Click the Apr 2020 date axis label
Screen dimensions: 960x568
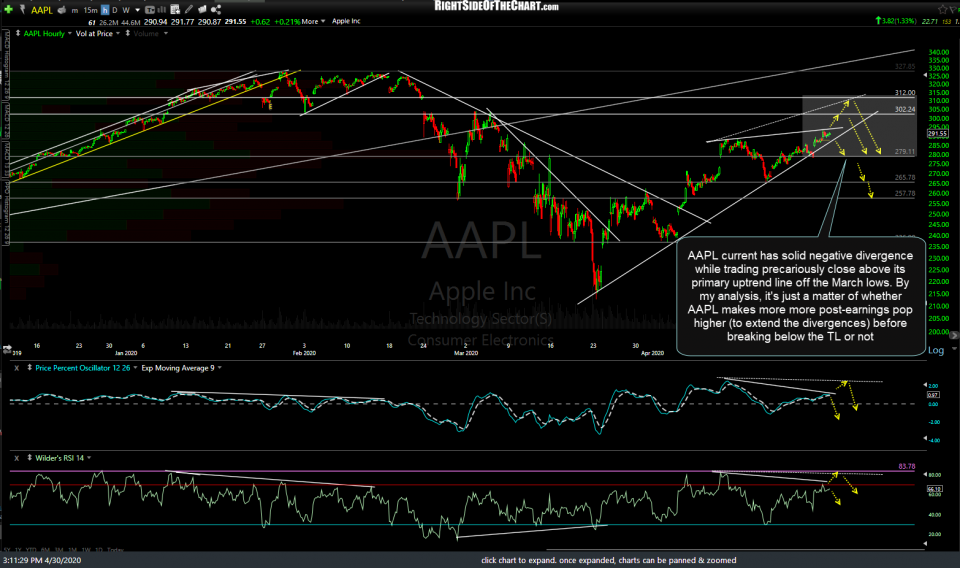(652, 353)
